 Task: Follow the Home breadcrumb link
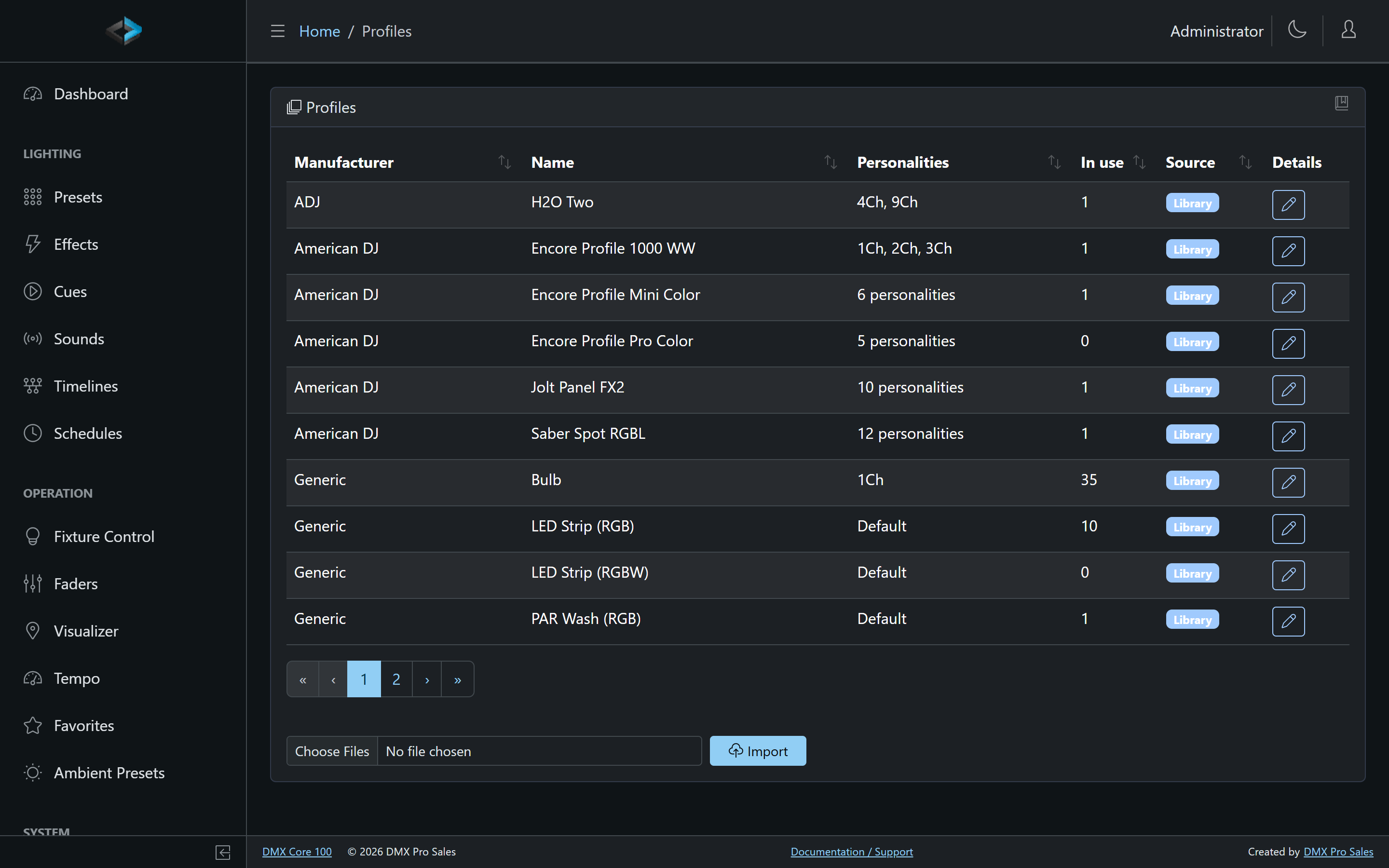pyautogui.click(x=319, y=31)
